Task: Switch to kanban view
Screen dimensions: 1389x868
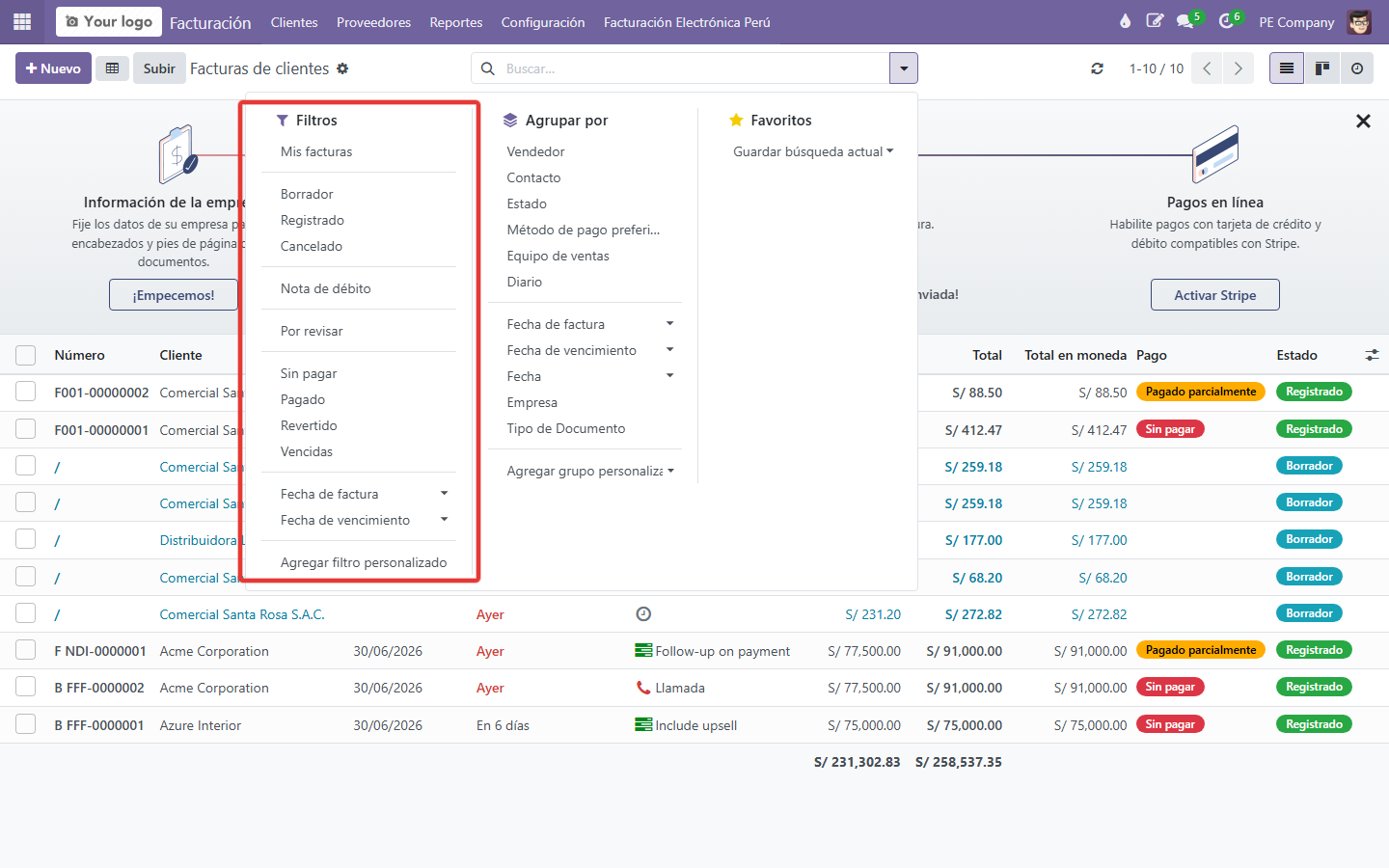Action: 1322,68
